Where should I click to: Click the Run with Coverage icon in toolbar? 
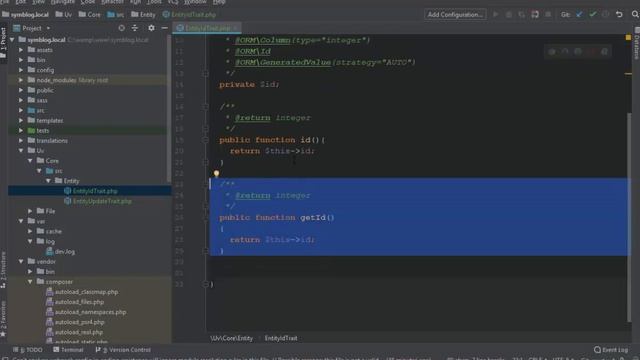pos(522,15)
